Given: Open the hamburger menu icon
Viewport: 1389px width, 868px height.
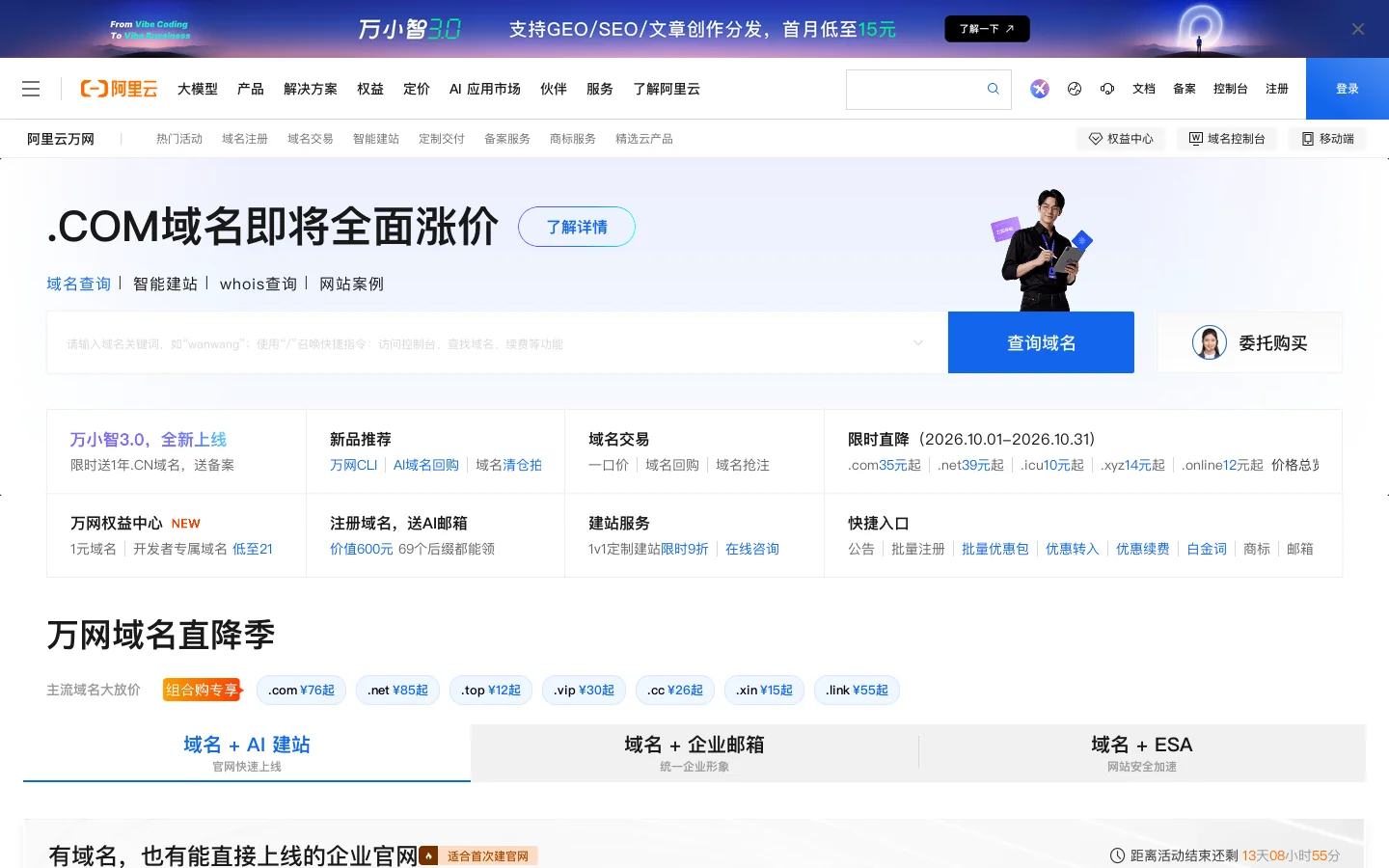Looking at the screenshot, I should point(31,89).
